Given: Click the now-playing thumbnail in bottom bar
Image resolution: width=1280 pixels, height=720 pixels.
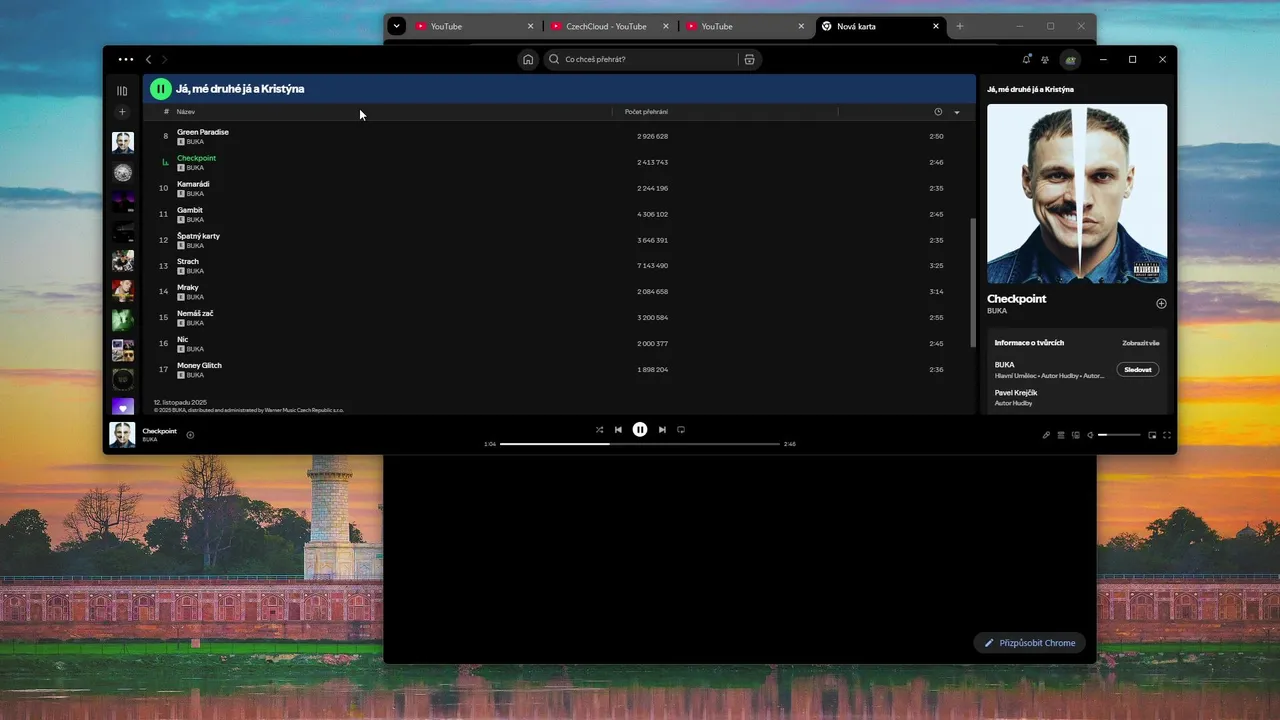Looking at the screenshot, I should 122,435.
